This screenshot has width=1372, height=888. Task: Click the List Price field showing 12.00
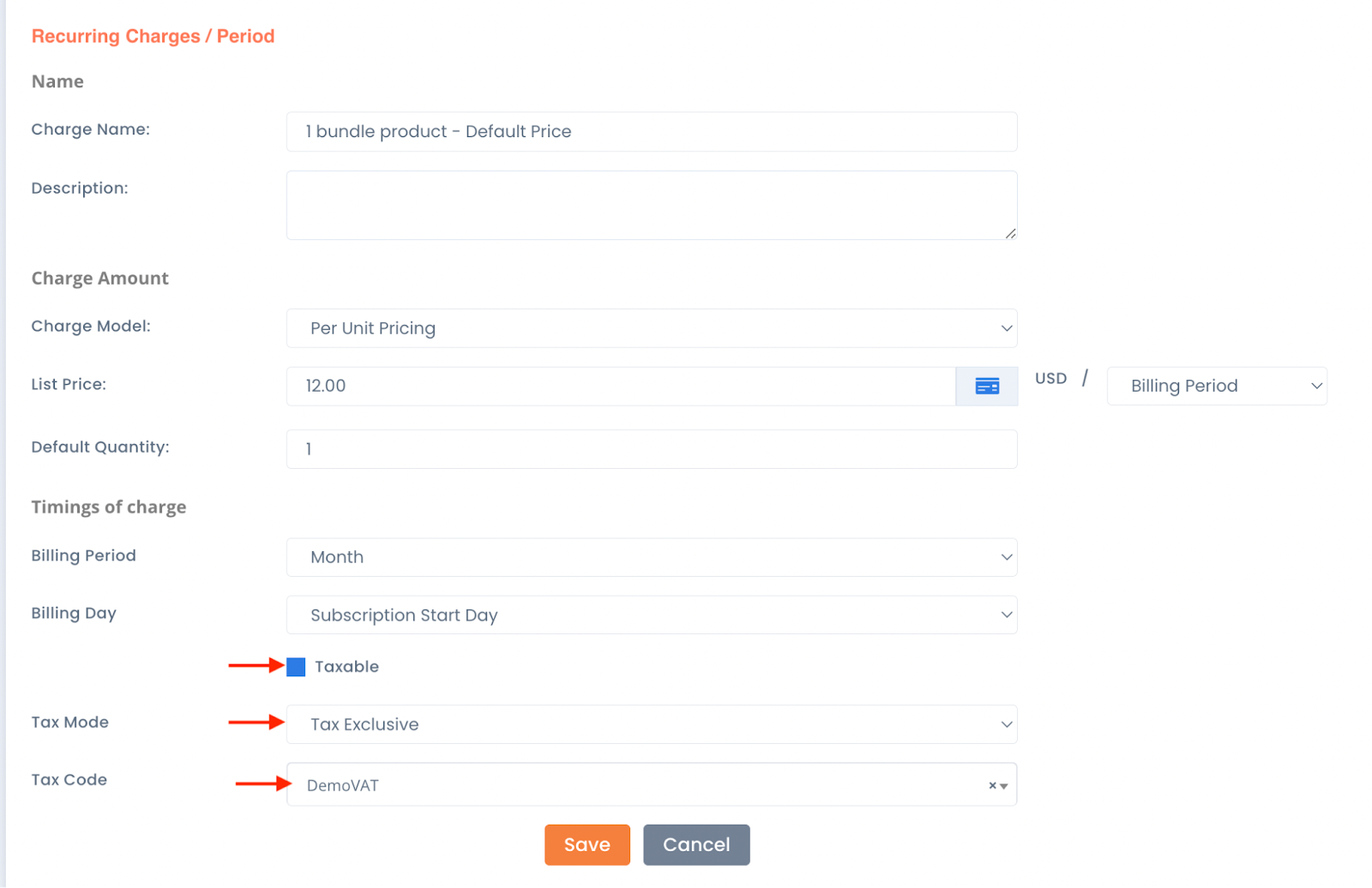(621, 387)
